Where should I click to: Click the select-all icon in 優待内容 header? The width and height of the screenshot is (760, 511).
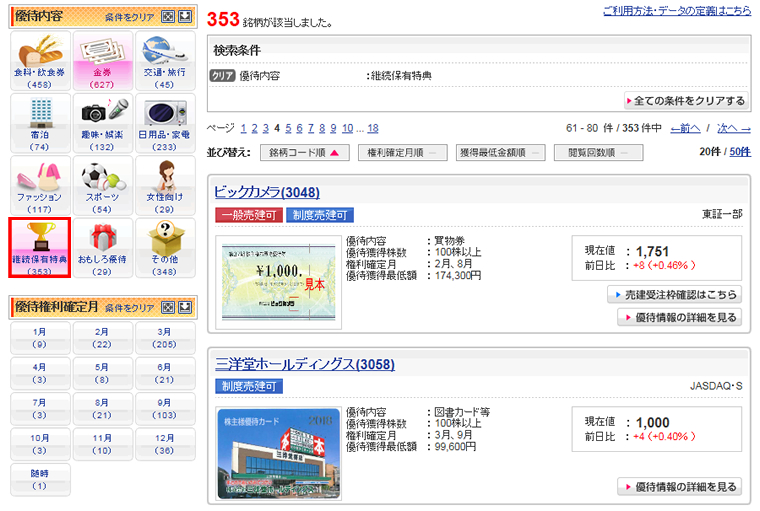click(168, 17)
